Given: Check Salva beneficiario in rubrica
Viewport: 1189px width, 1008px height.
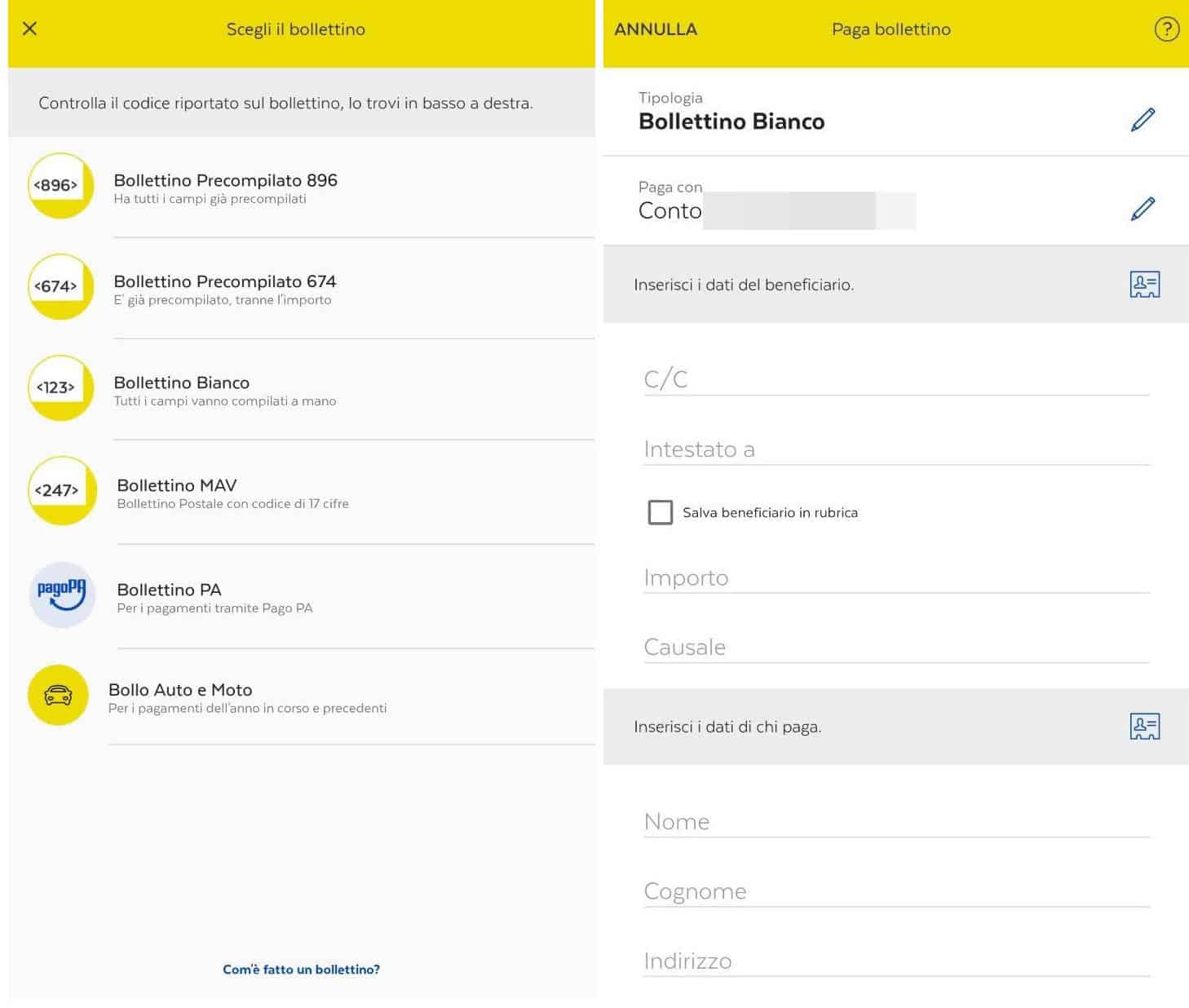Looking at the screenshot, I should (660, 512).
